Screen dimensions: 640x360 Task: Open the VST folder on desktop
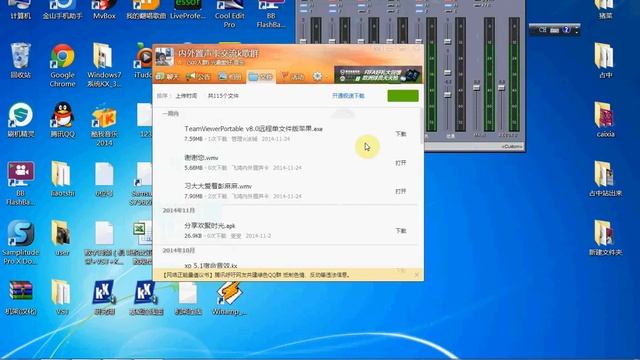pos(62,297)
